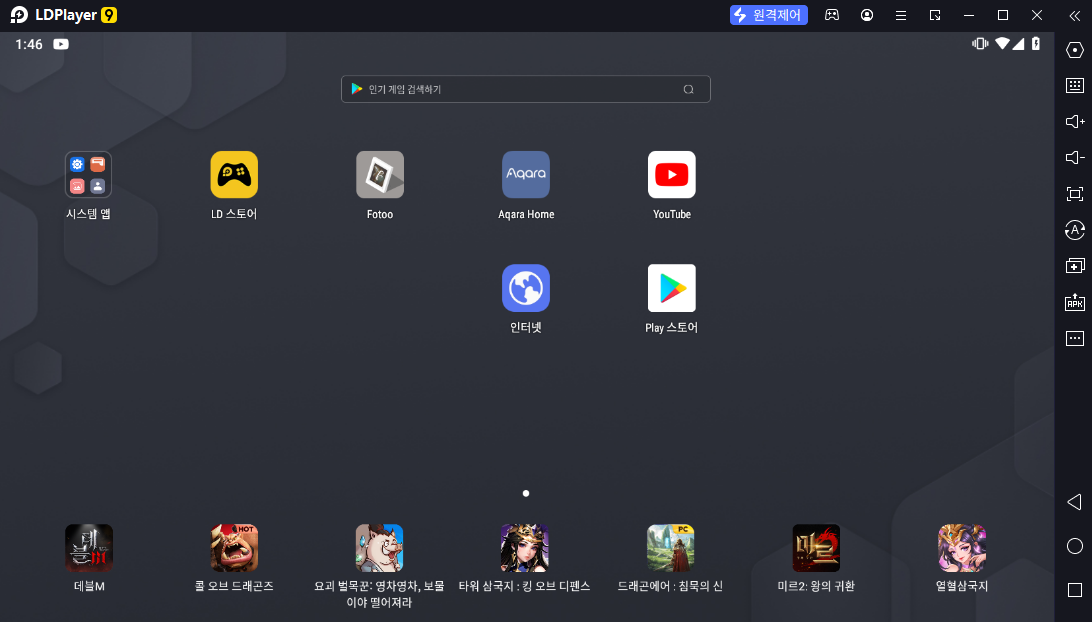1092x622 pixels.
Task: Open the 데블M game shortcut
Action: click(x=88, y=548)
